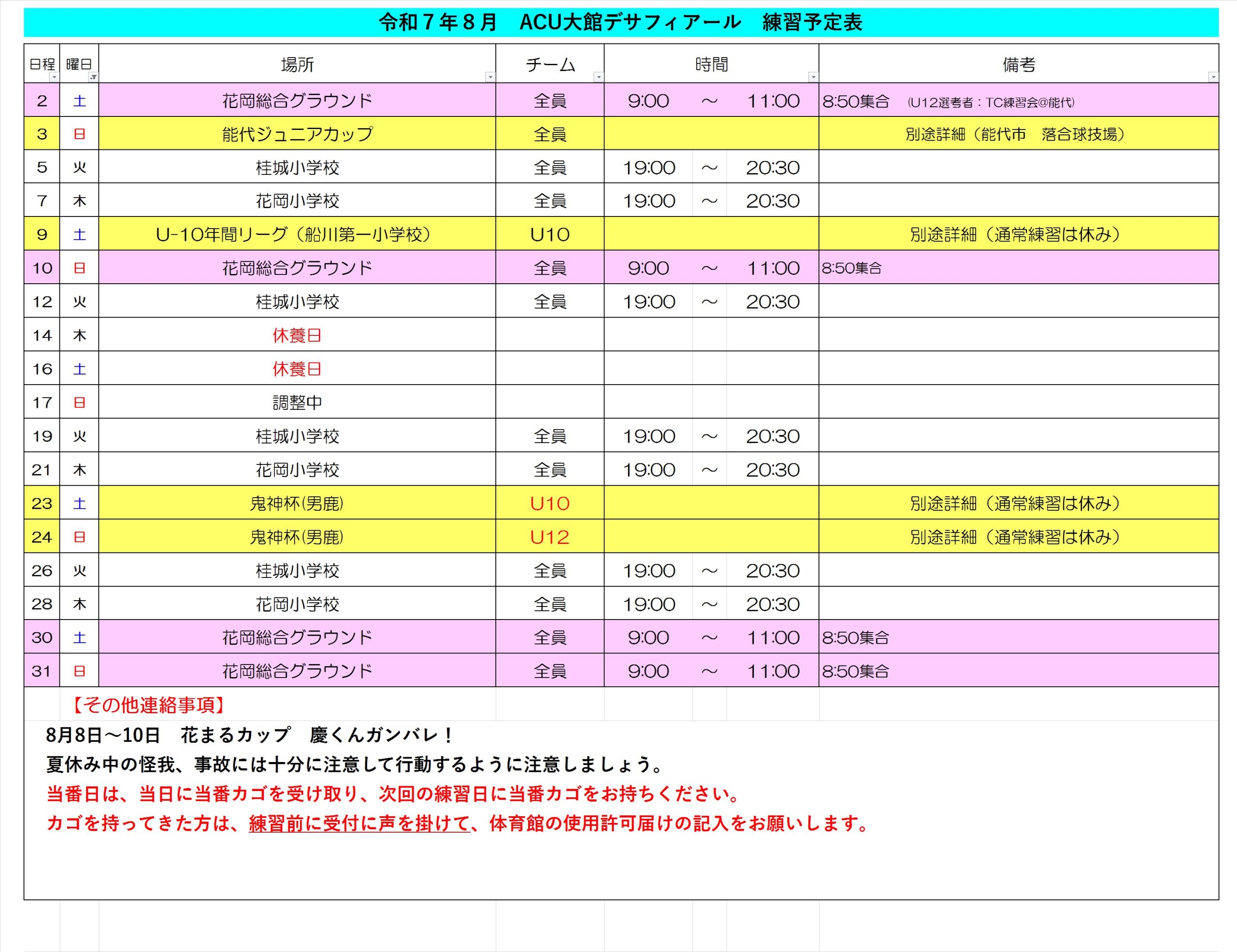Select 能代ジュニアカップ cell
The width and height of the screenshot is (1237, 952).
(x=297, y=134)
